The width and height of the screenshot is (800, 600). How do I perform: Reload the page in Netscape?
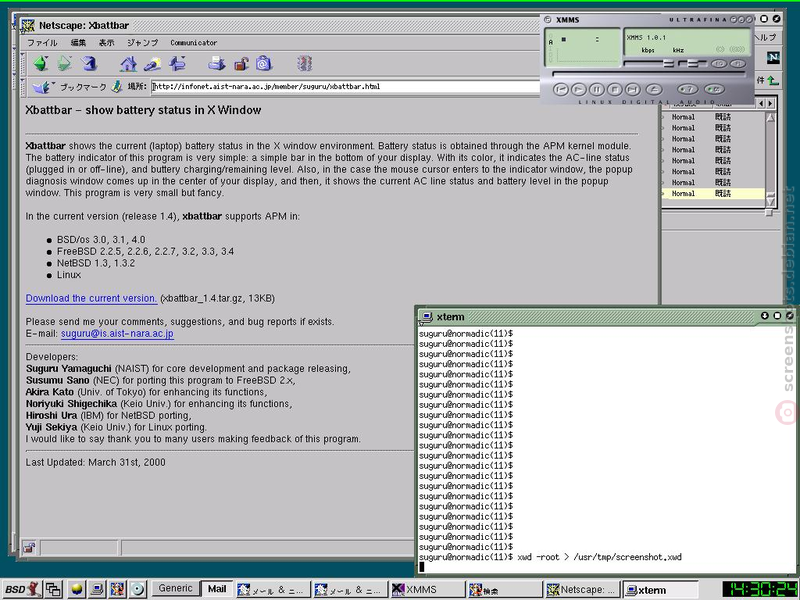(89, 63)
